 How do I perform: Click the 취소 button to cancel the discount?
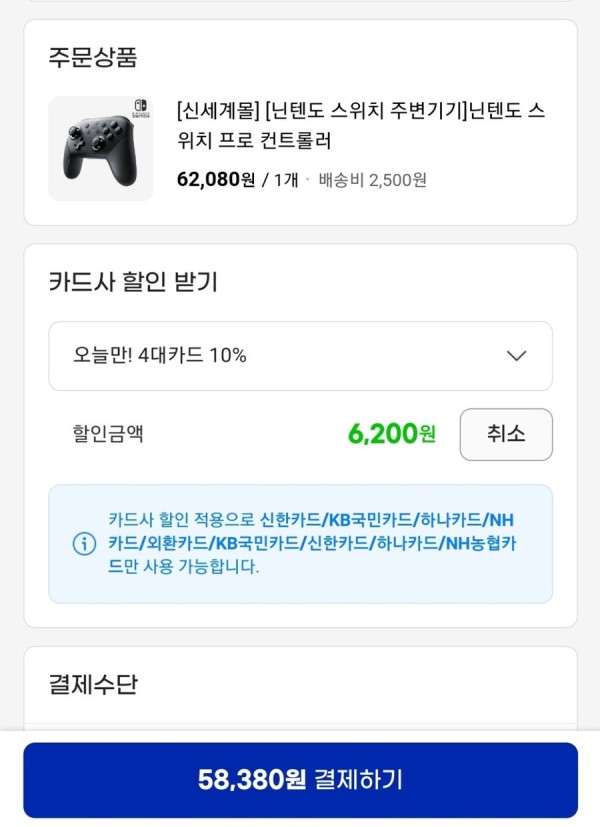pyautogui.click(x=506, y=435)
